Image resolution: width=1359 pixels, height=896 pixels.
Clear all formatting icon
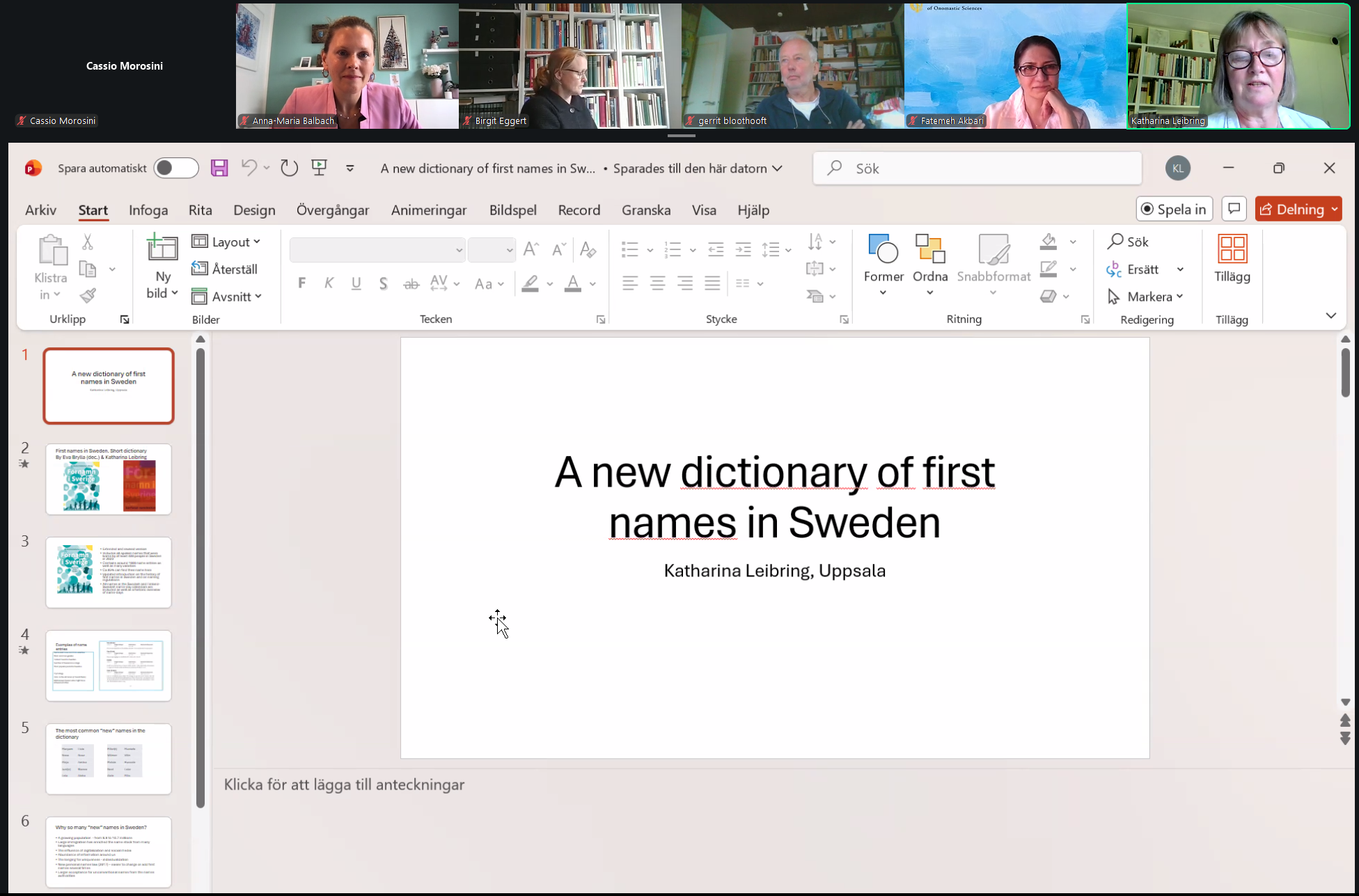[x=588, y=249]
